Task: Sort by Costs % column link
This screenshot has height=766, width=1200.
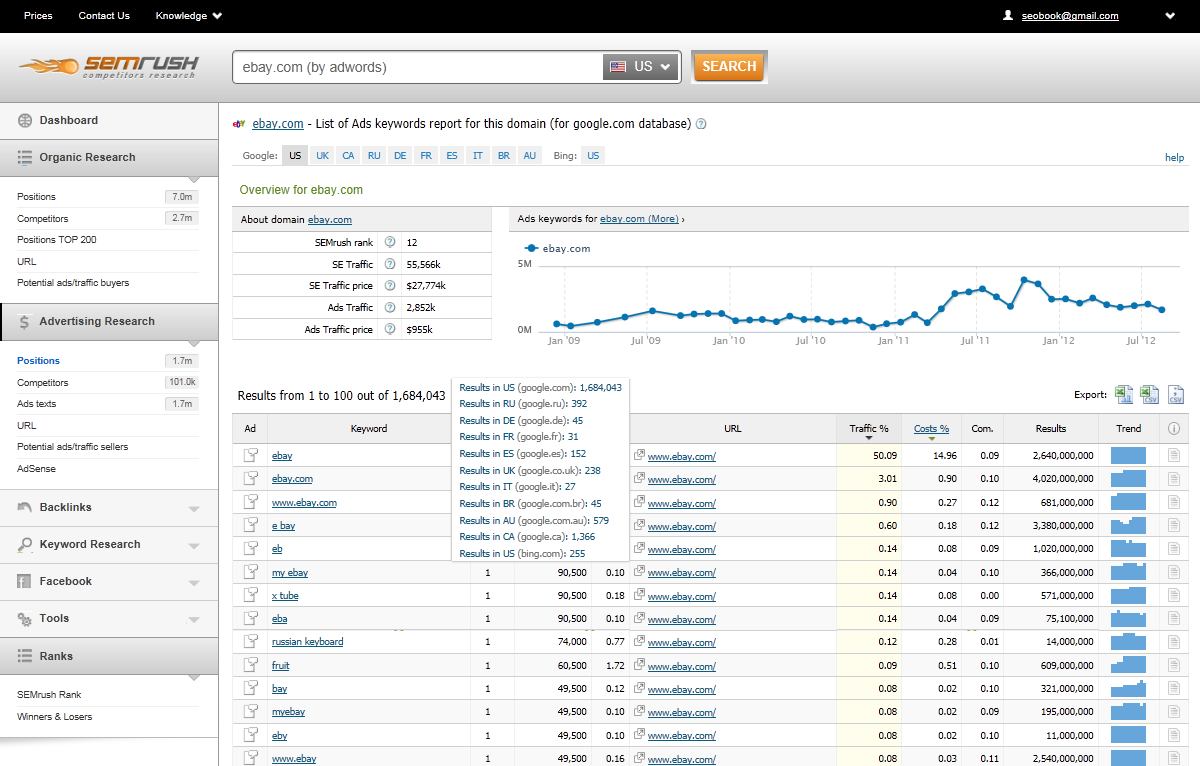Action: coord(931,429)
